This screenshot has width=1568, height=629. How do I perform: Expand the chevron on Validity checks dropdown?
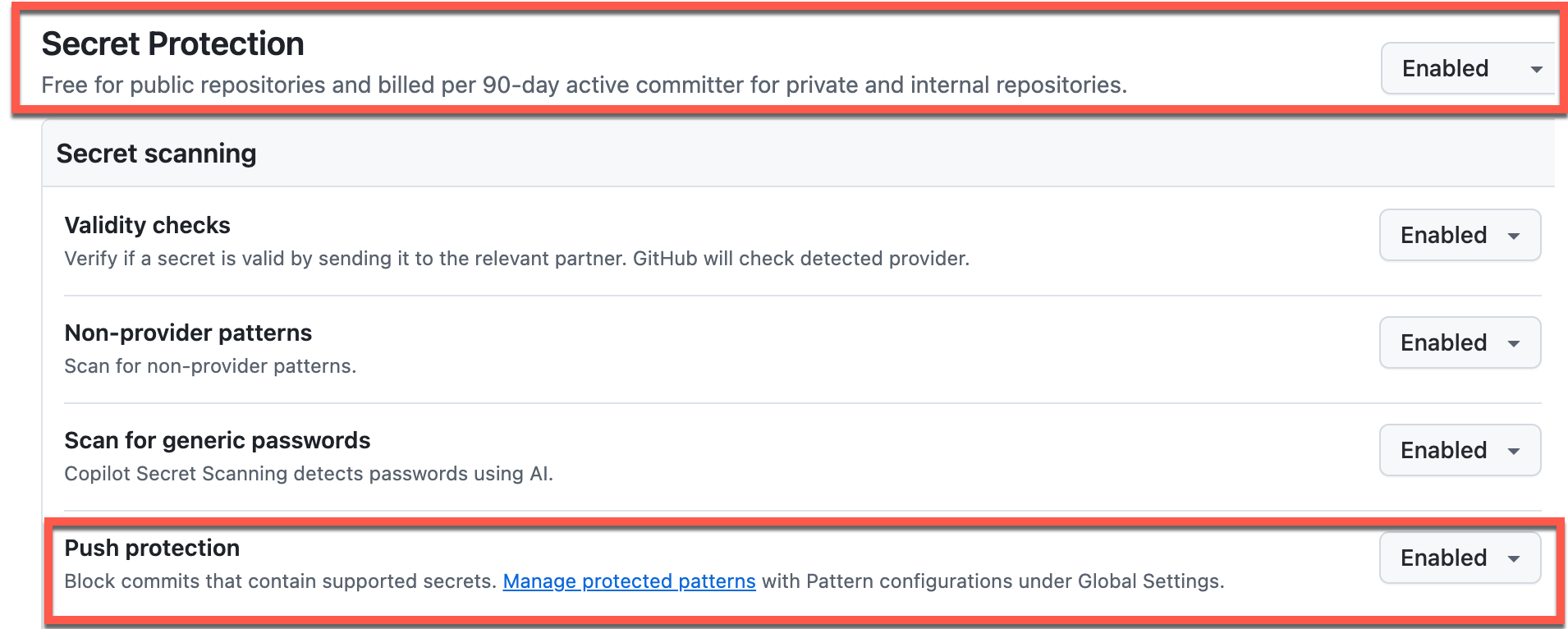1513,235
